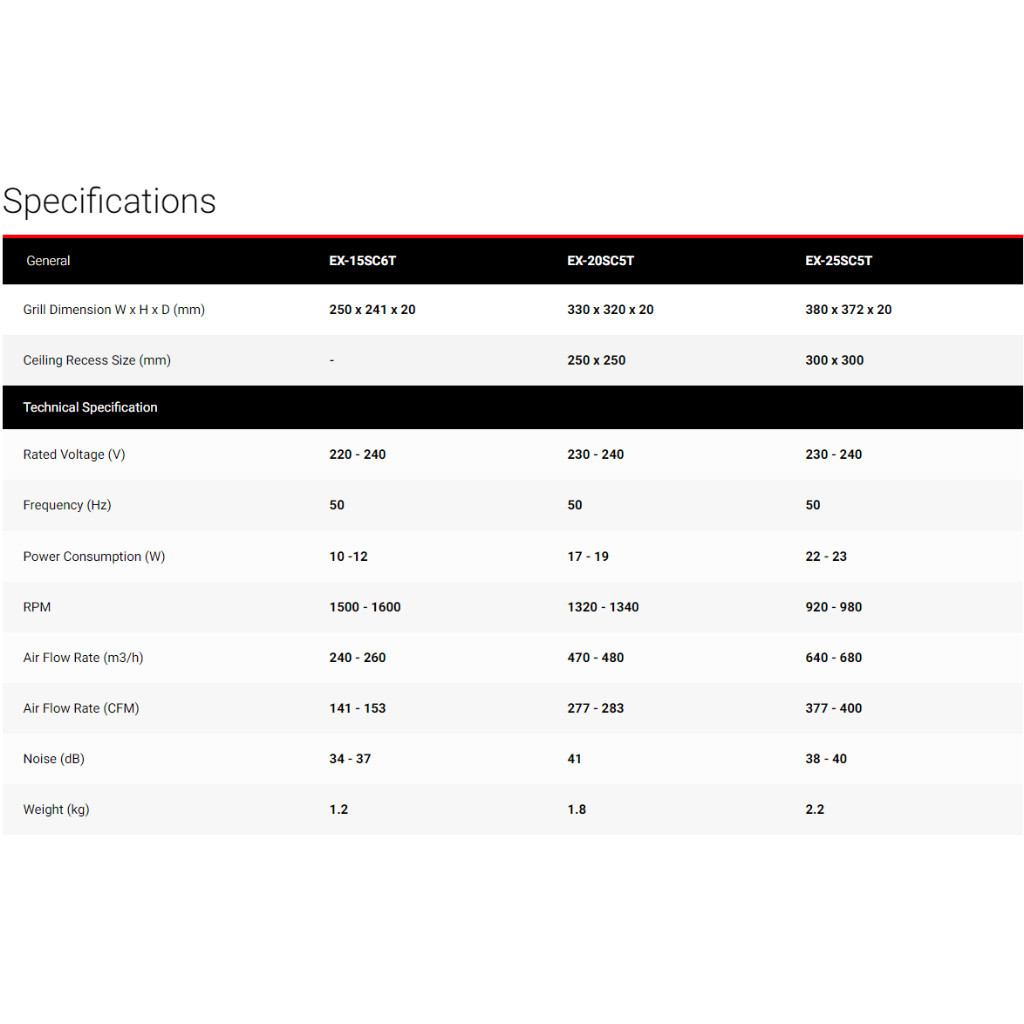Click the 2.2 weight value
Viewport: 1024px width, 1024px height.
(x=815, y=810)
